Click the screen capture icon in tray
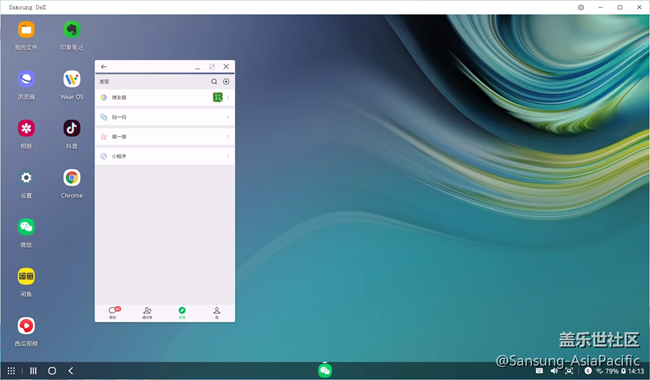650x380 pixels. tap(570, 371)
